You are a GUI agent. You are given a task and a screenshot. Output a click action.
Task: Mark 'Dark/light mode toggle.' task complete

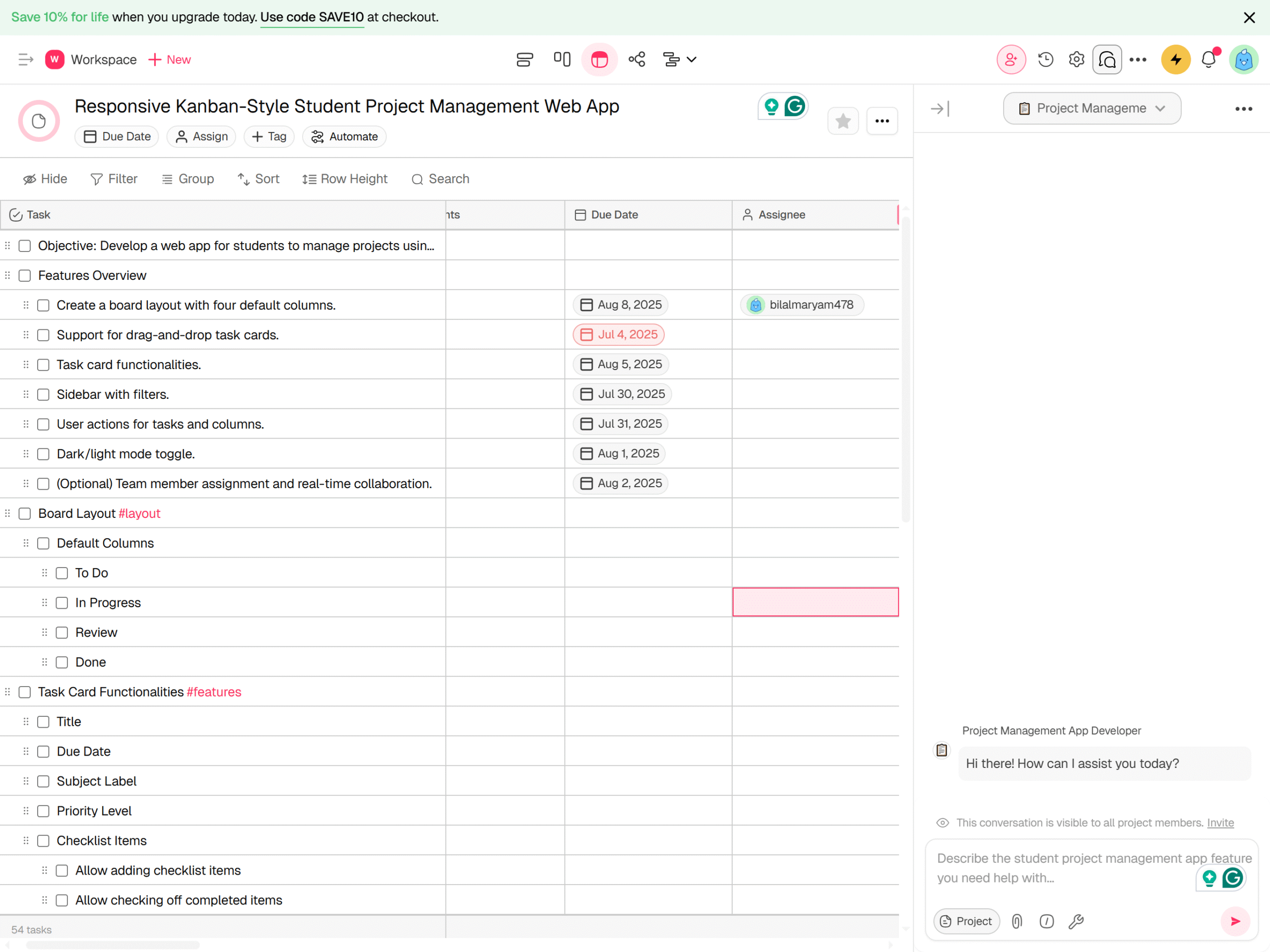pos(43,454)
